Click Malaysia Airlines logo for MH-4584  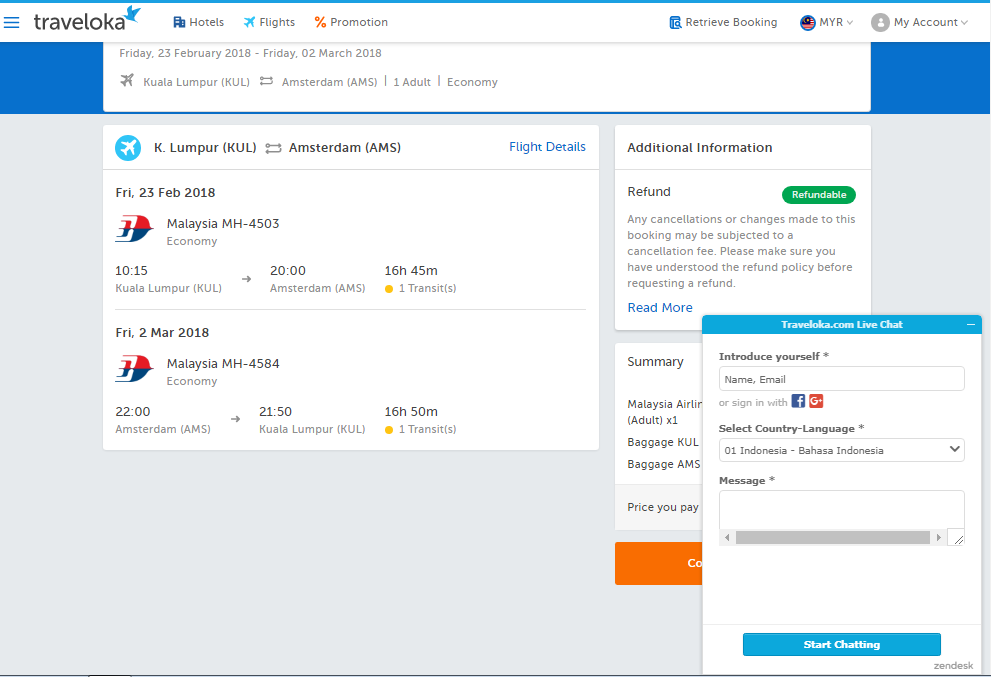coord(134,369)
